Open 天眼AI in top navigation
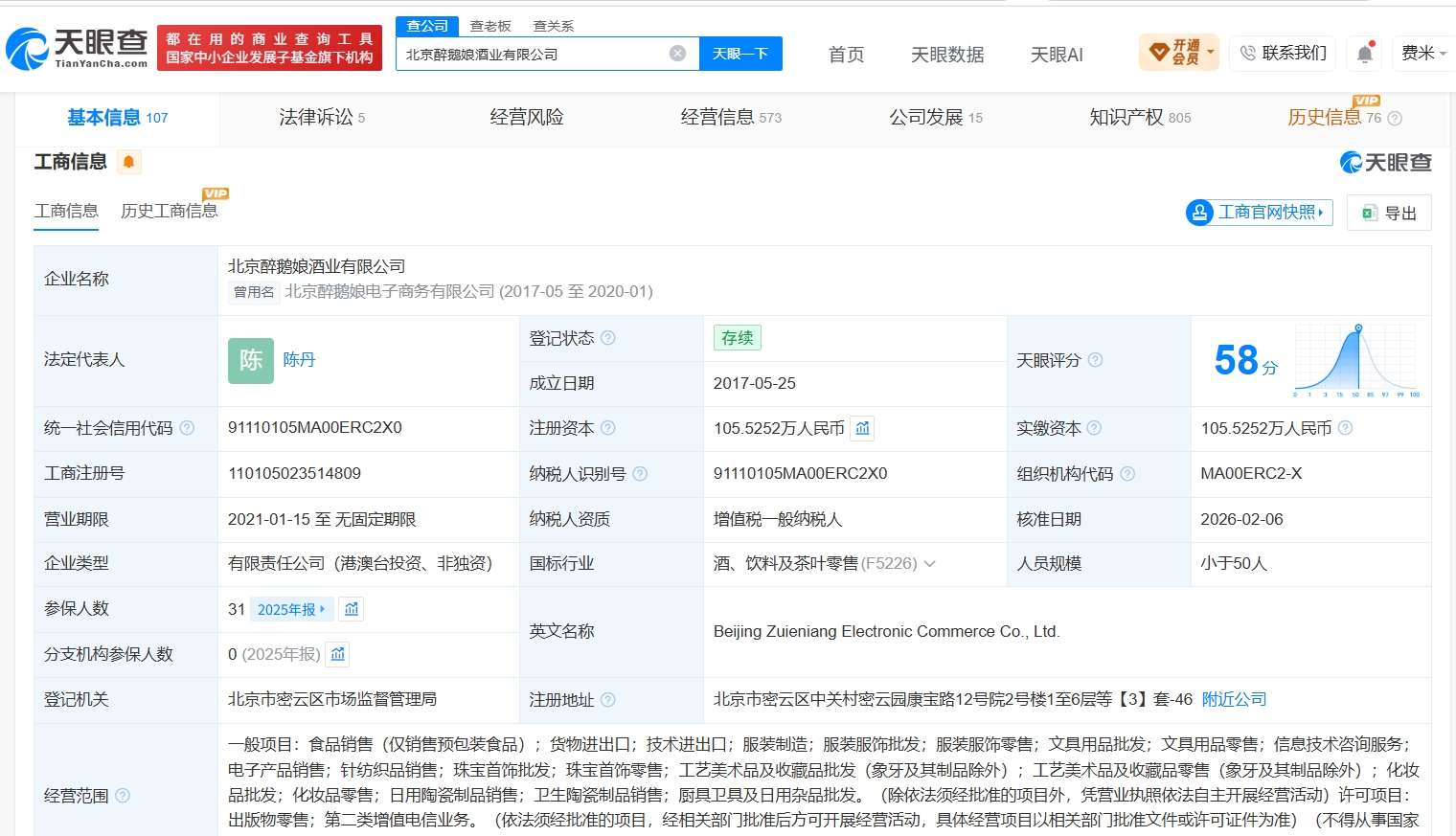Image resolution: width=1456 pixels, height=836 pixels. 1057,55
